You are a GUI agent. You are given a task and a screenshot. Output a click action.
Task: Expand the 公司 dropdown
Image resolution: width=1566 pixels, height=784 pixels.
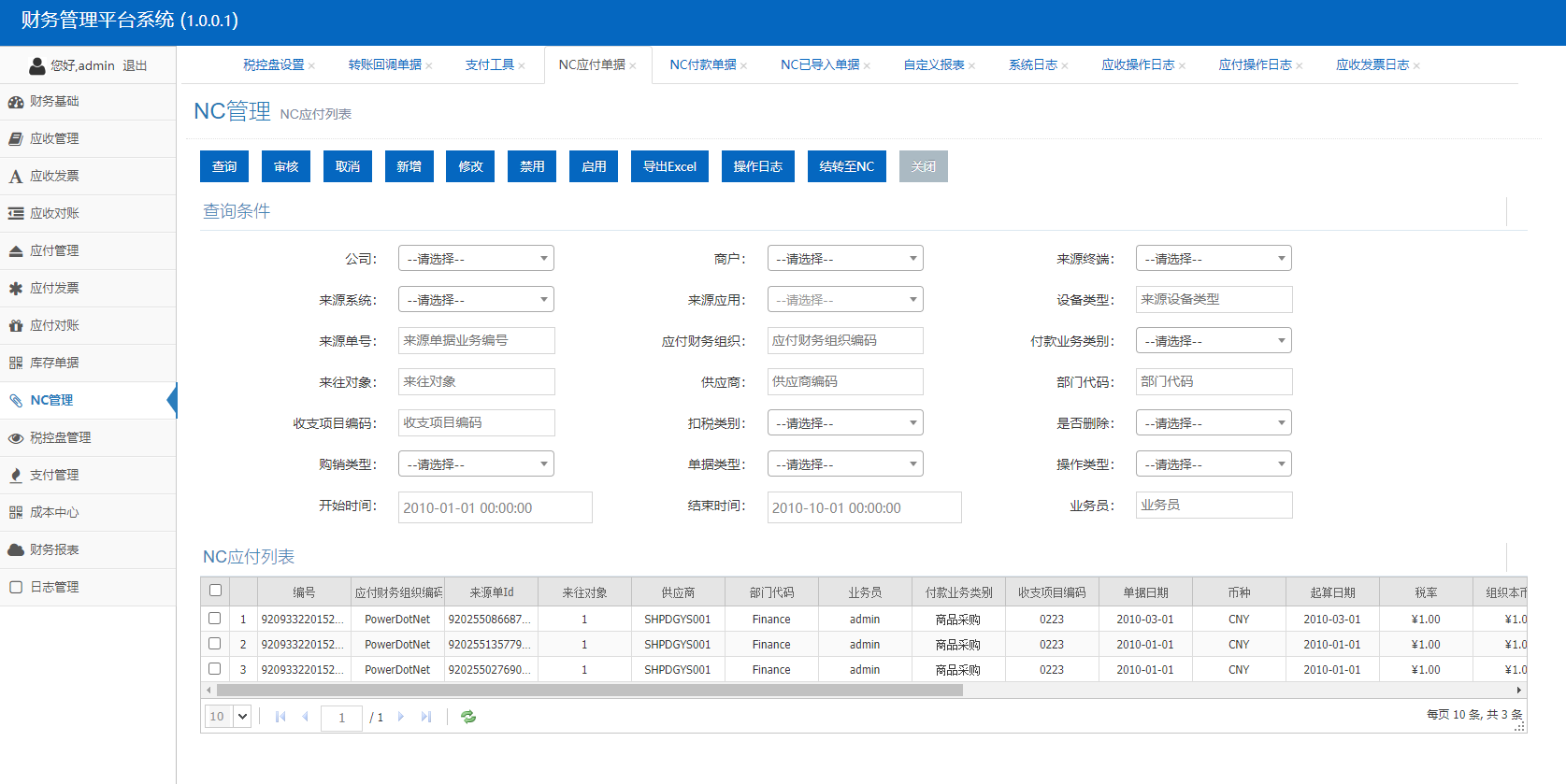476,259
